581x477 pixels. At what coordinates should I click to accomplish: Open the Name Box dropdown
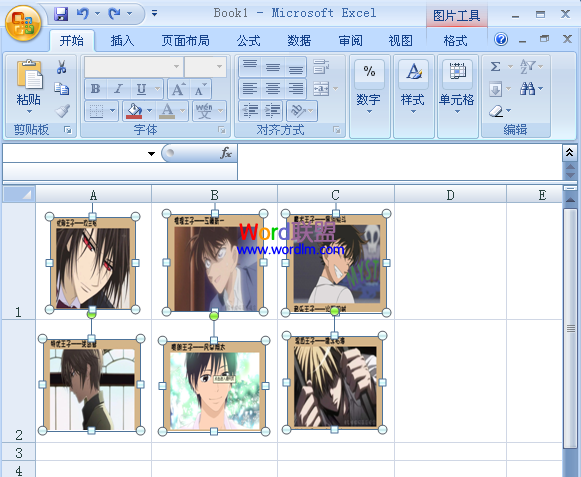coord(151,153)
